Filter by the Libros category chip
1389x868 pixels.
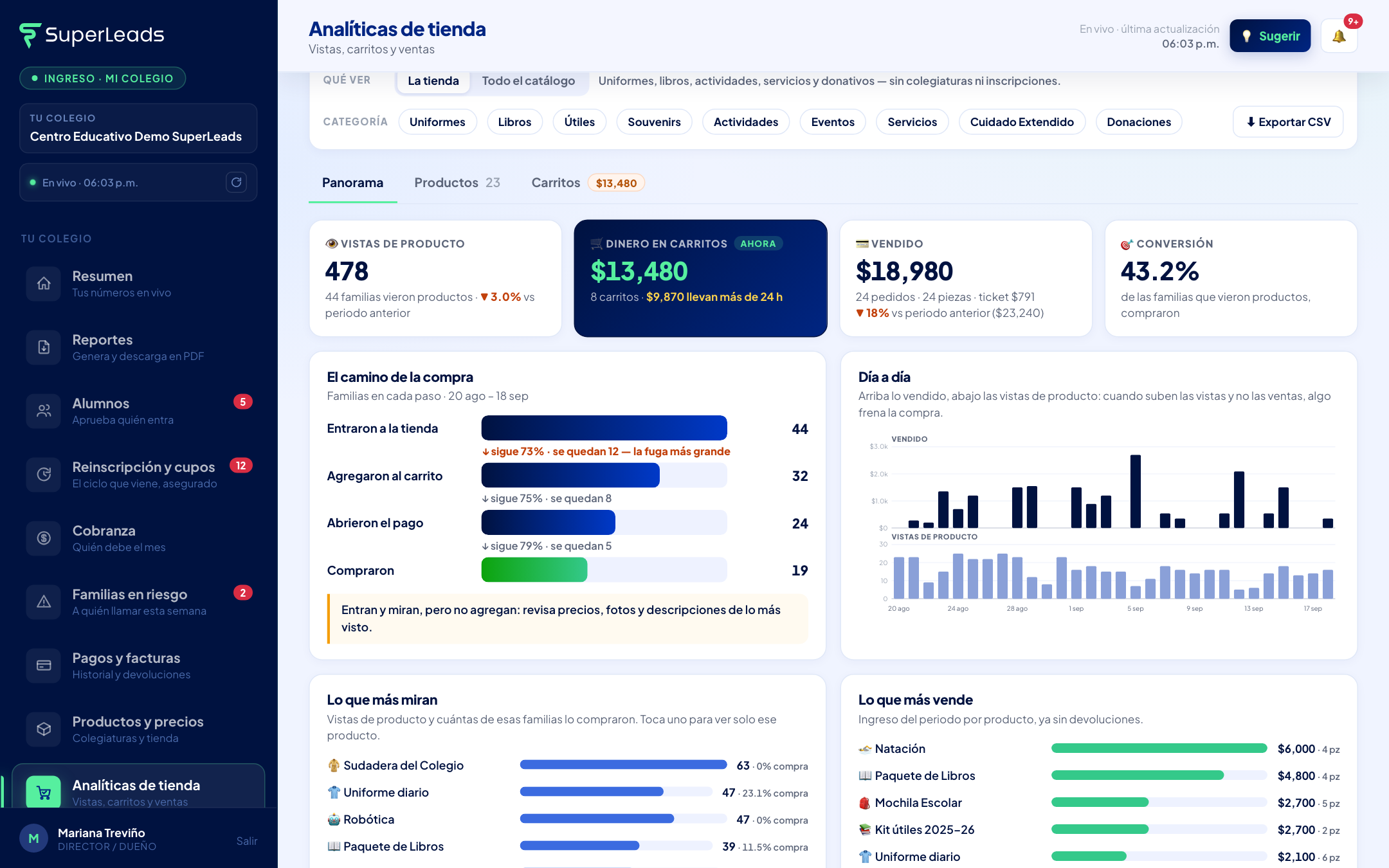click(514, 122)
